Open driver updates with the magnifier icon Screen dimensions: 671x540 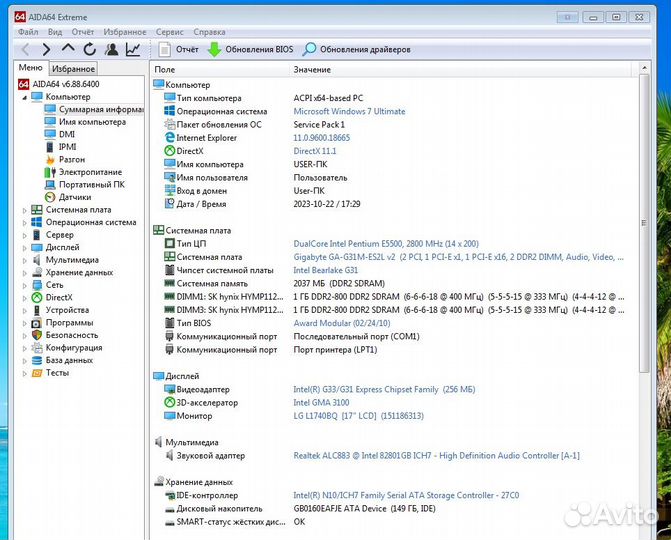click(x=310, y=49)
